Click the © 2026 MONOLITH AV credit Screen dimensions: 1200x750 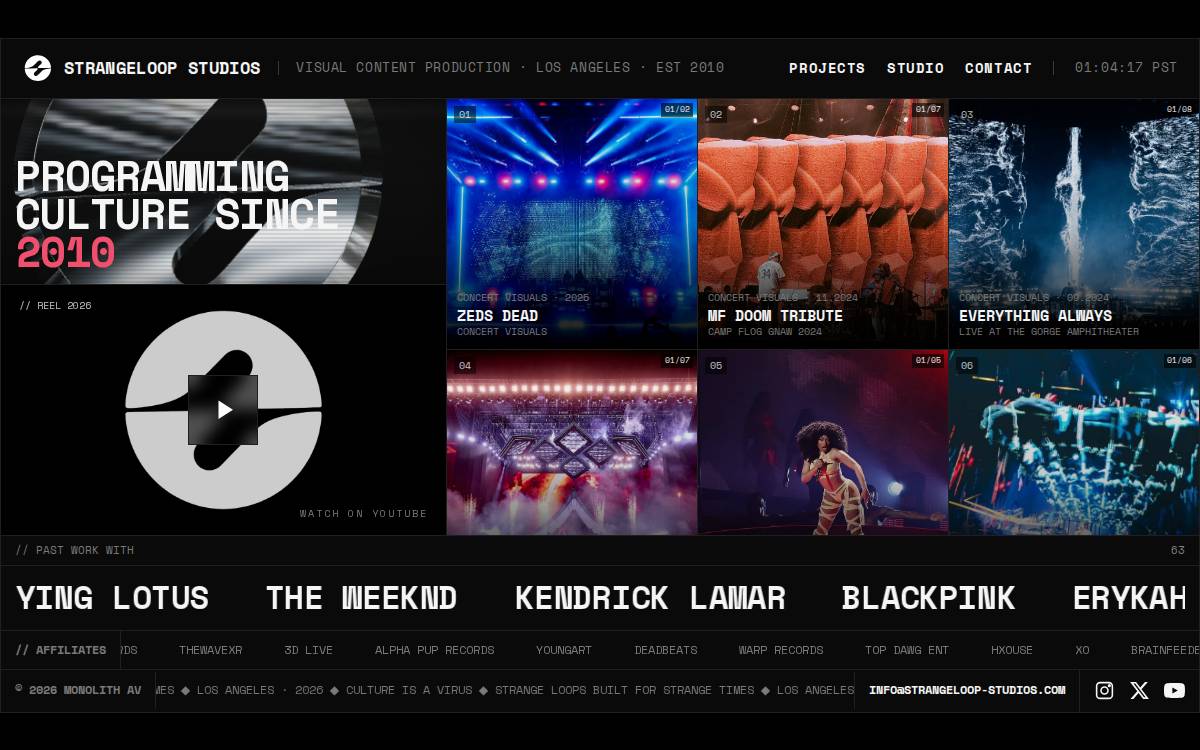(78, 690)
